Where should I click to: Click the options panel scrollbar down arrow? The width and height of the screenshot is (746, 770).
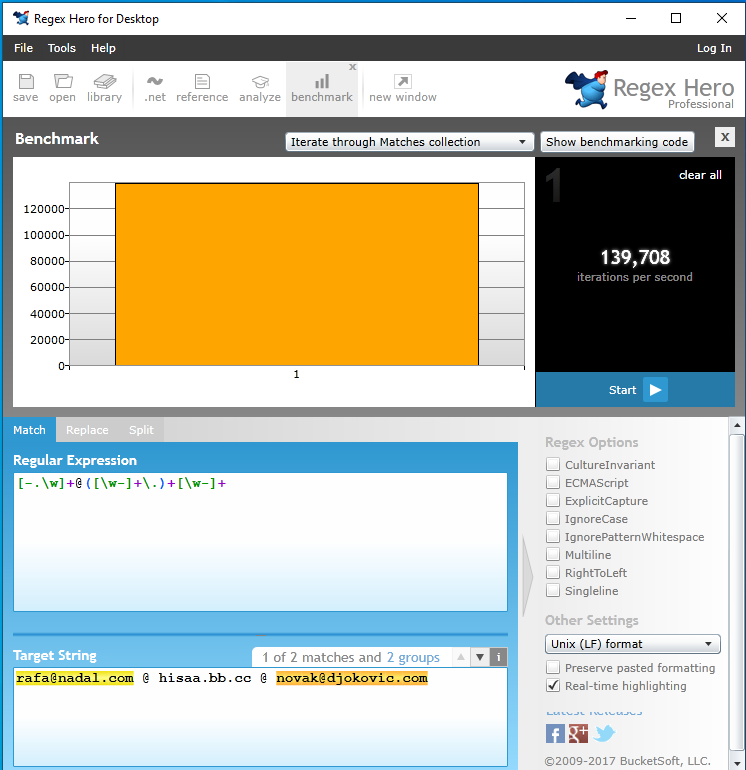pos(737,763)
